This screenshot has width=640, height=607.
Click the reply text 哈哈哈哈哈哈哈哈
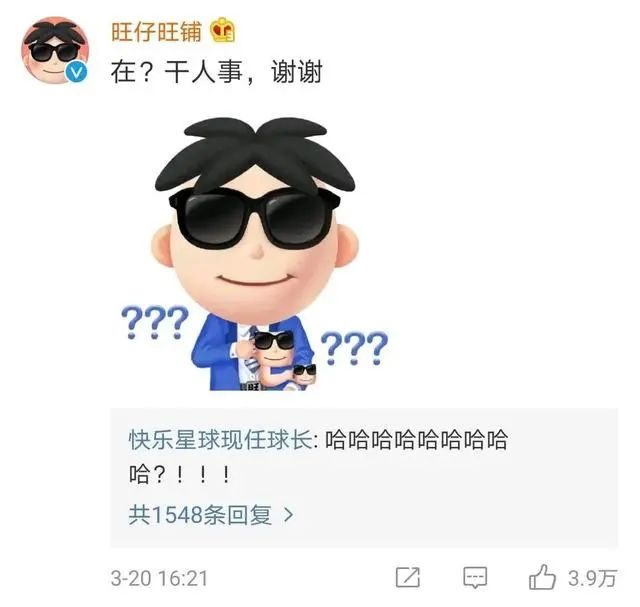pos(416,440)
